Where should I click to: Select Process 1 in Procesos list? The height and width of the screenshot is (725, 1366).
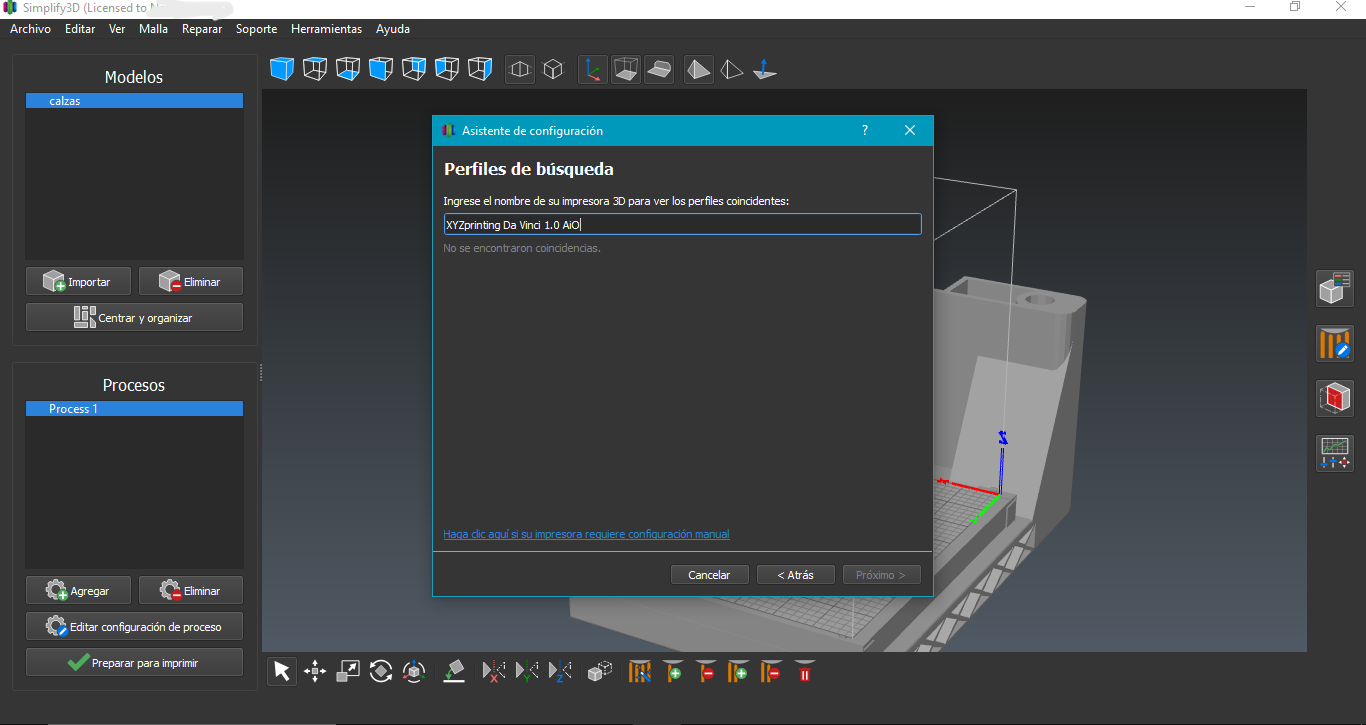(x=134, y=409)
